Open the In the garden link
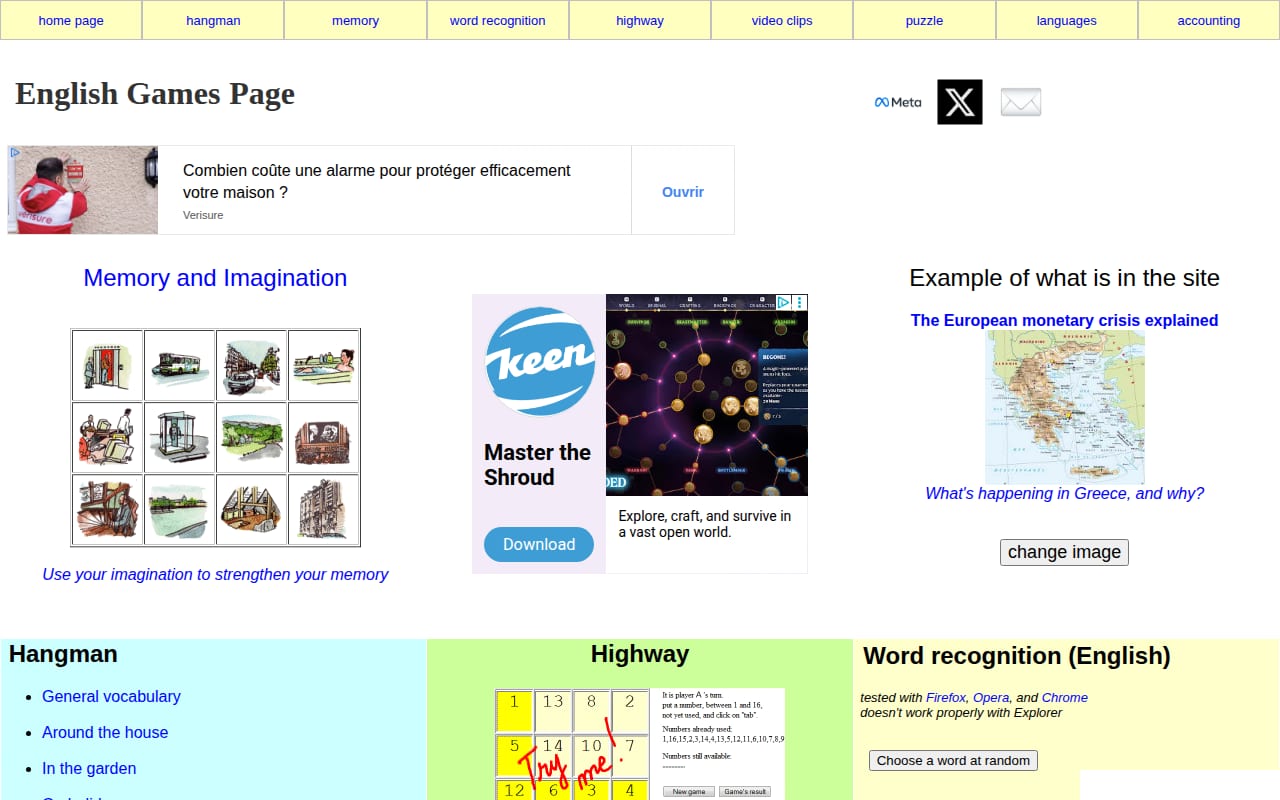The width and height of the screenshot is (1280, 800). pos(89,768)
